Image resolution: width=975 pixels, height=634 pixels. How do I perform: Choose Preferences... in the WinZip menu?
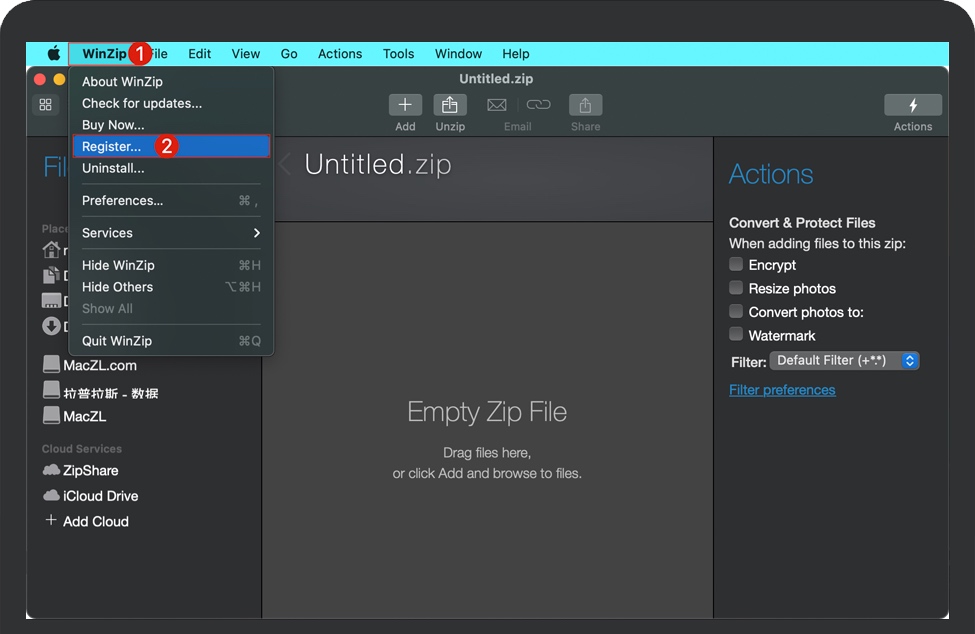(122, 201)
